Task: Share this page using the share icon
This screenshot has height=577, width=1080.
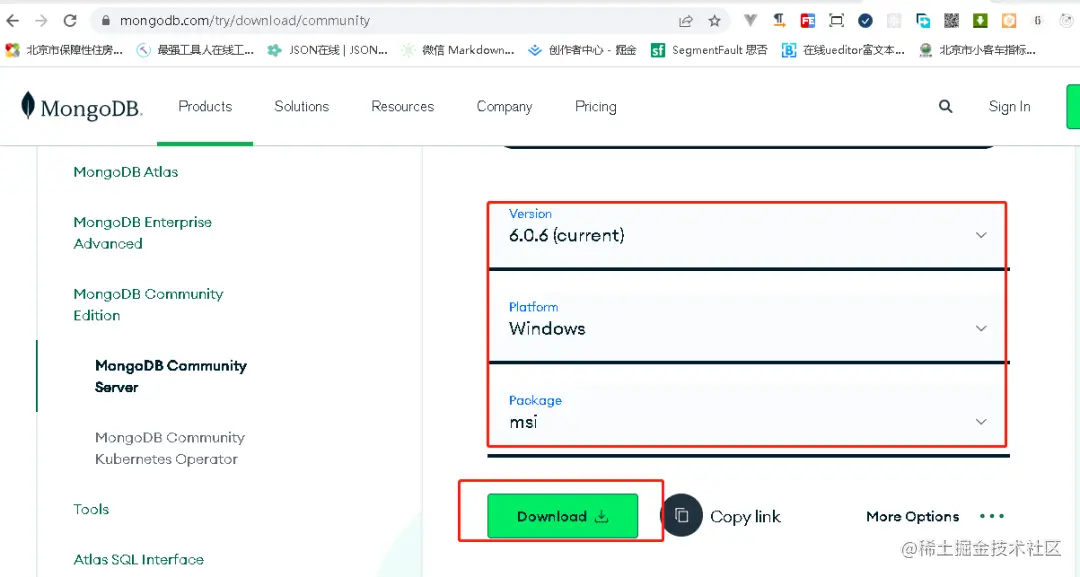Action: tap(685, 21)
